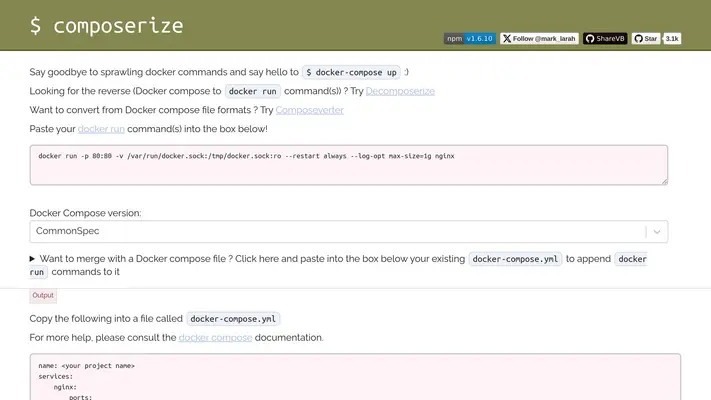Click the generated compose output code box
The width and height of the screenshot is (711, 400).
coord(355,377)
